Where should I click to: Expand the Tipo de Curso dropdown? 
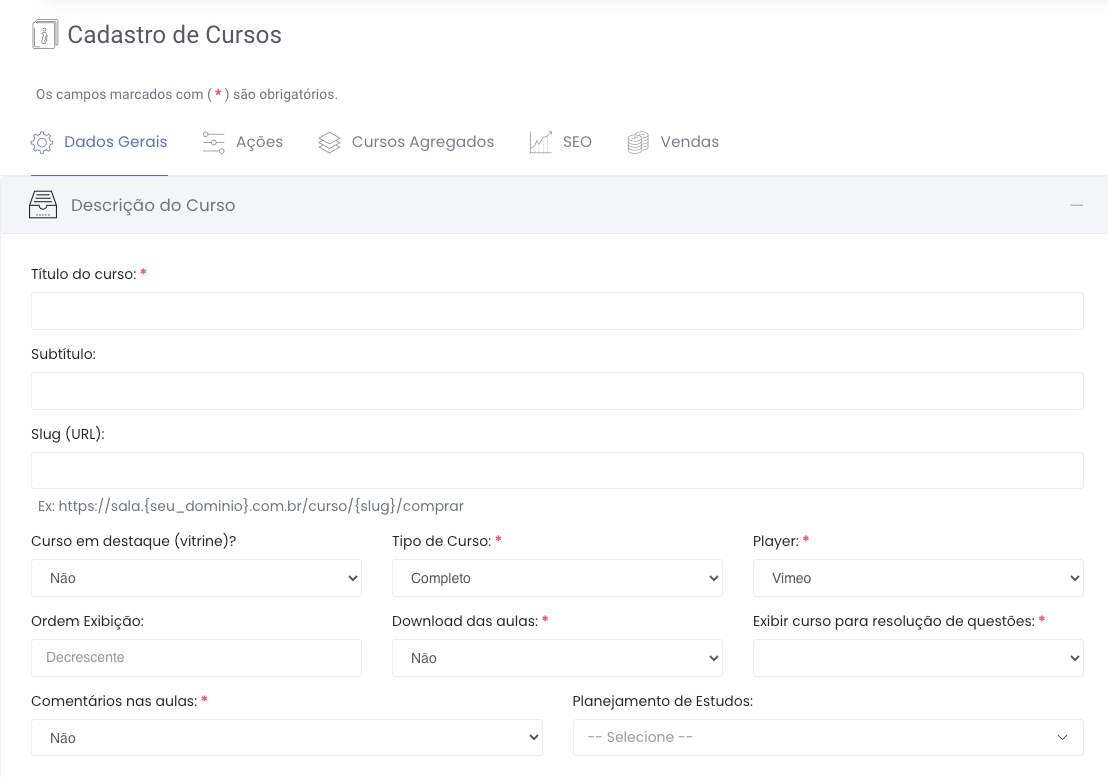(x=557, y=578)
